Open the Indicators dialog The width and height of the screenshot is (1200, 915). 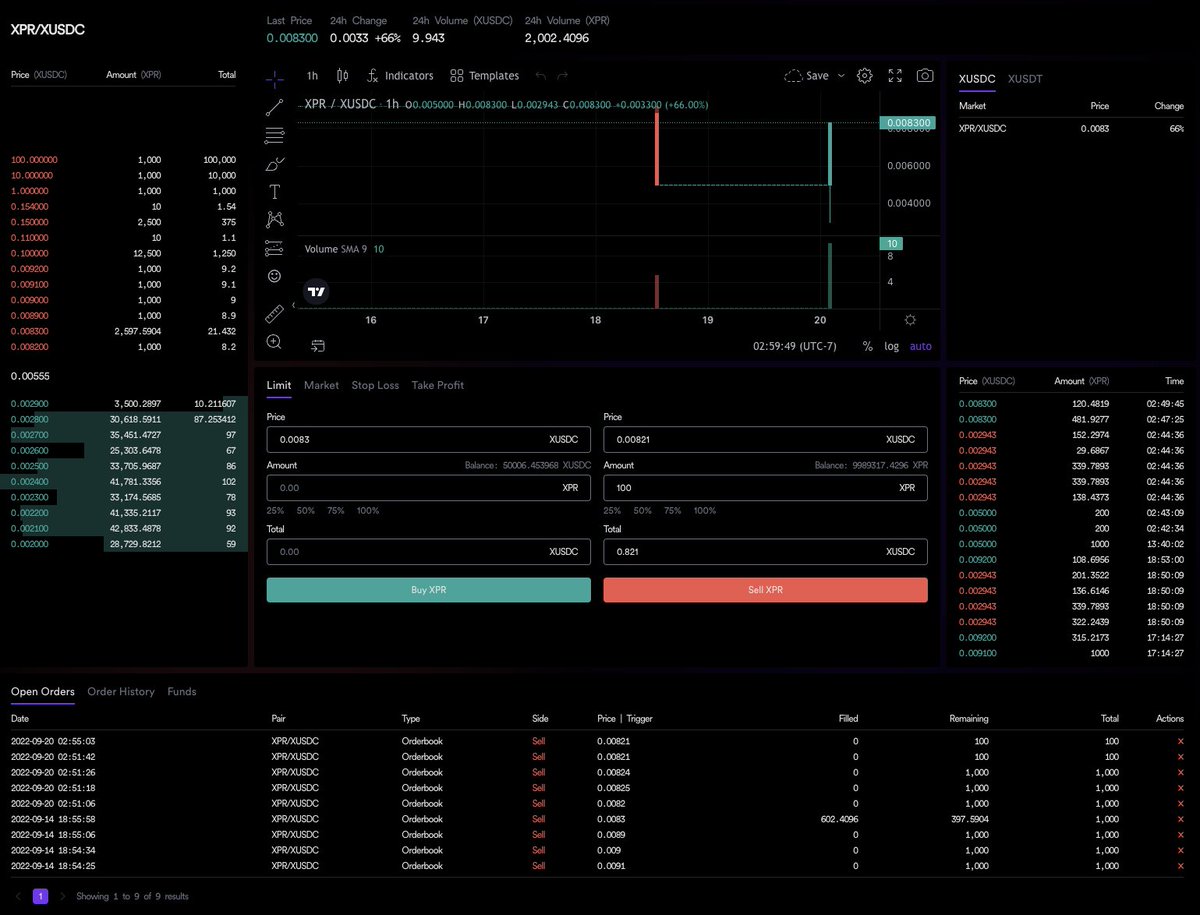(400, 76)
